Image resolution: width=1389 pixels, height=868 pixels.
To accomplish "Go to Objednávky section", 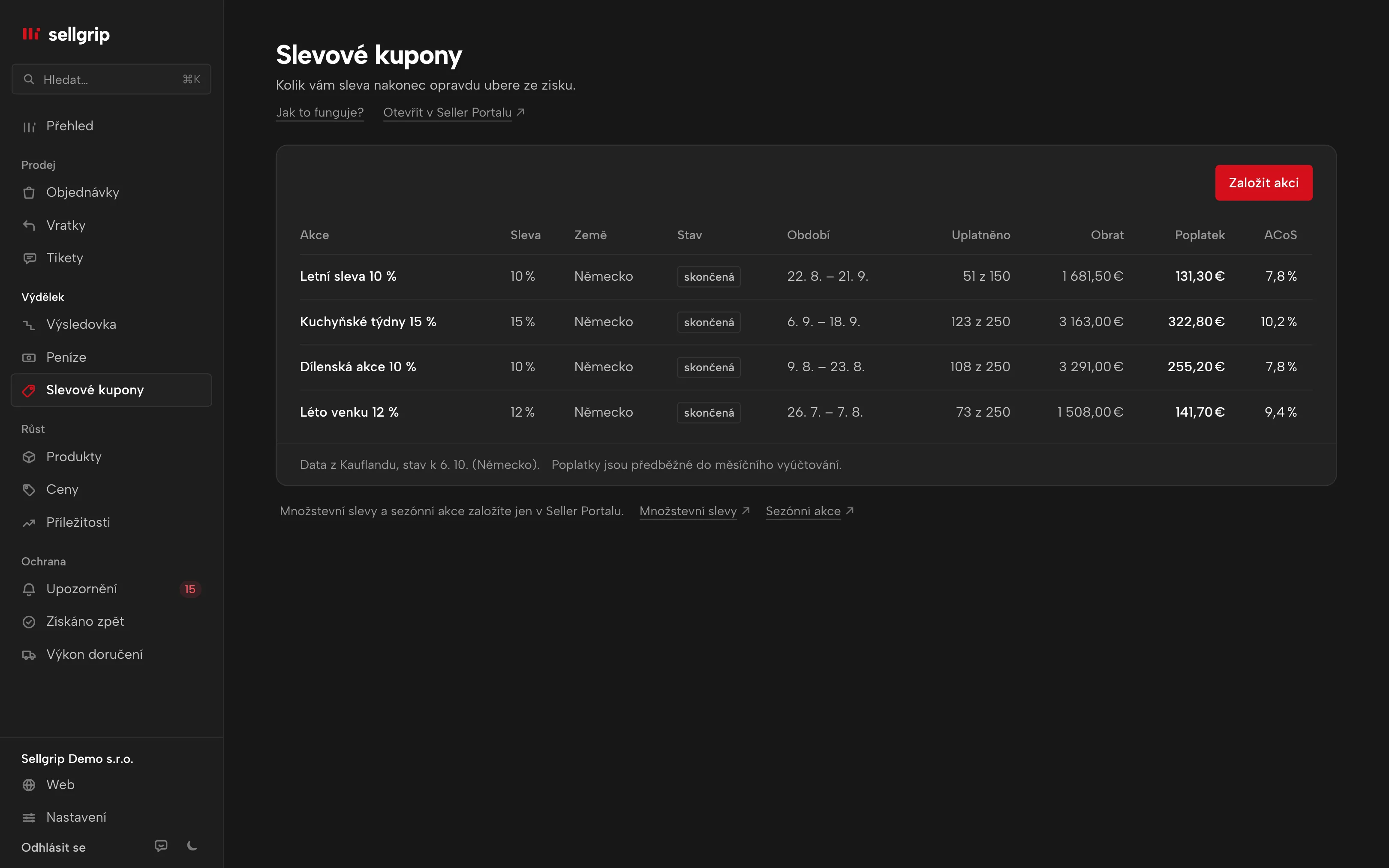I will (111, 192).
